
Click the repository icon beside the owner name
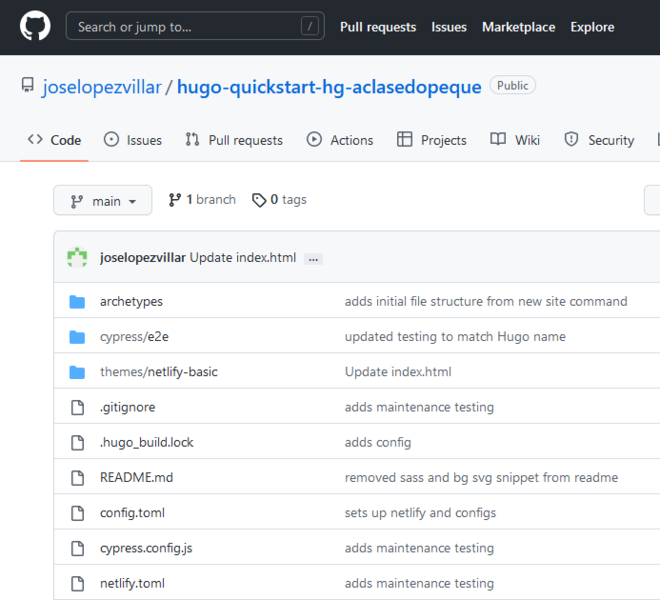click(x=28, y=85)
